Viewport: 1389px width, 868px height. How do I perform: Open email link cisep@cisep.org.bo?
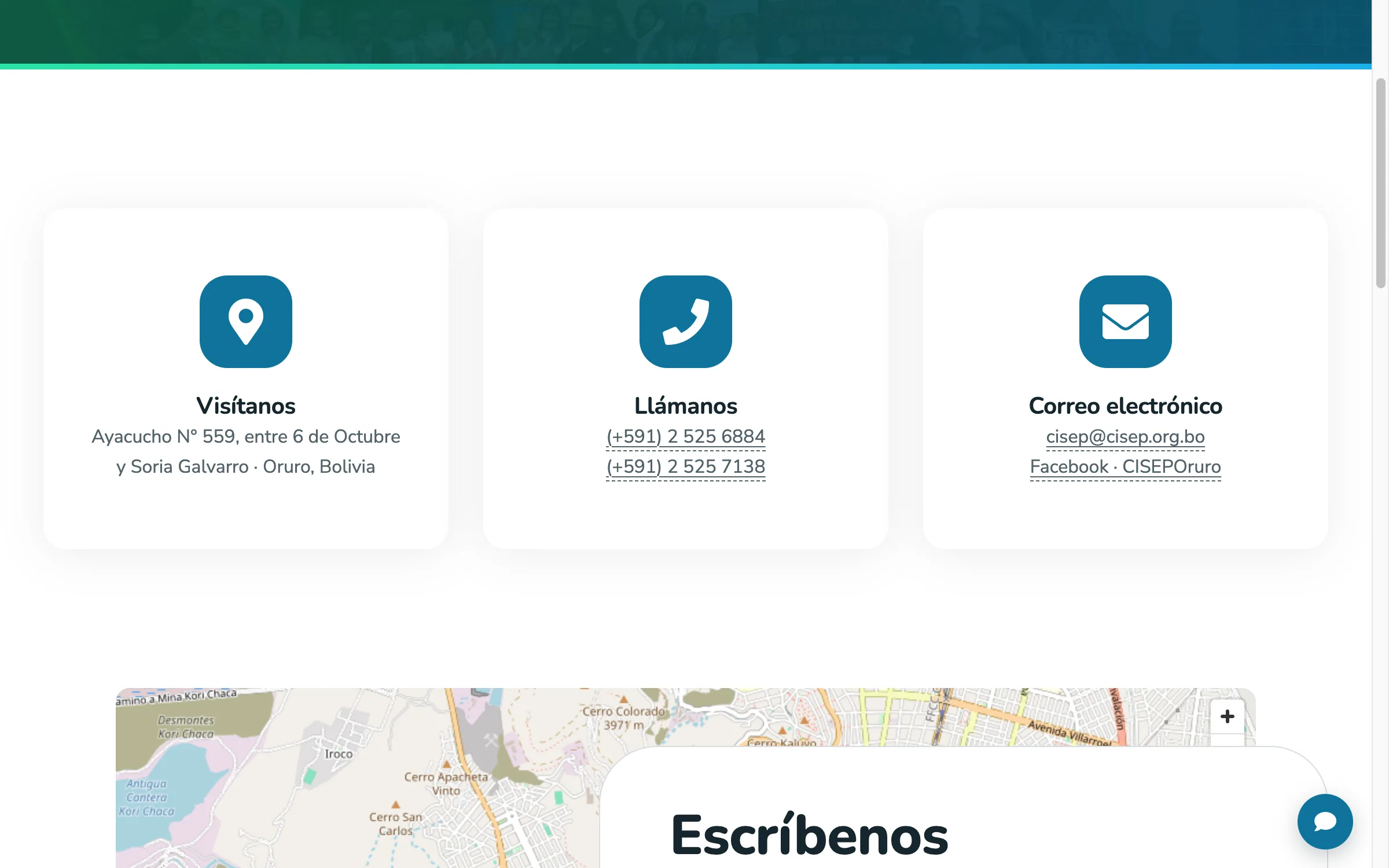point(1126,436)
